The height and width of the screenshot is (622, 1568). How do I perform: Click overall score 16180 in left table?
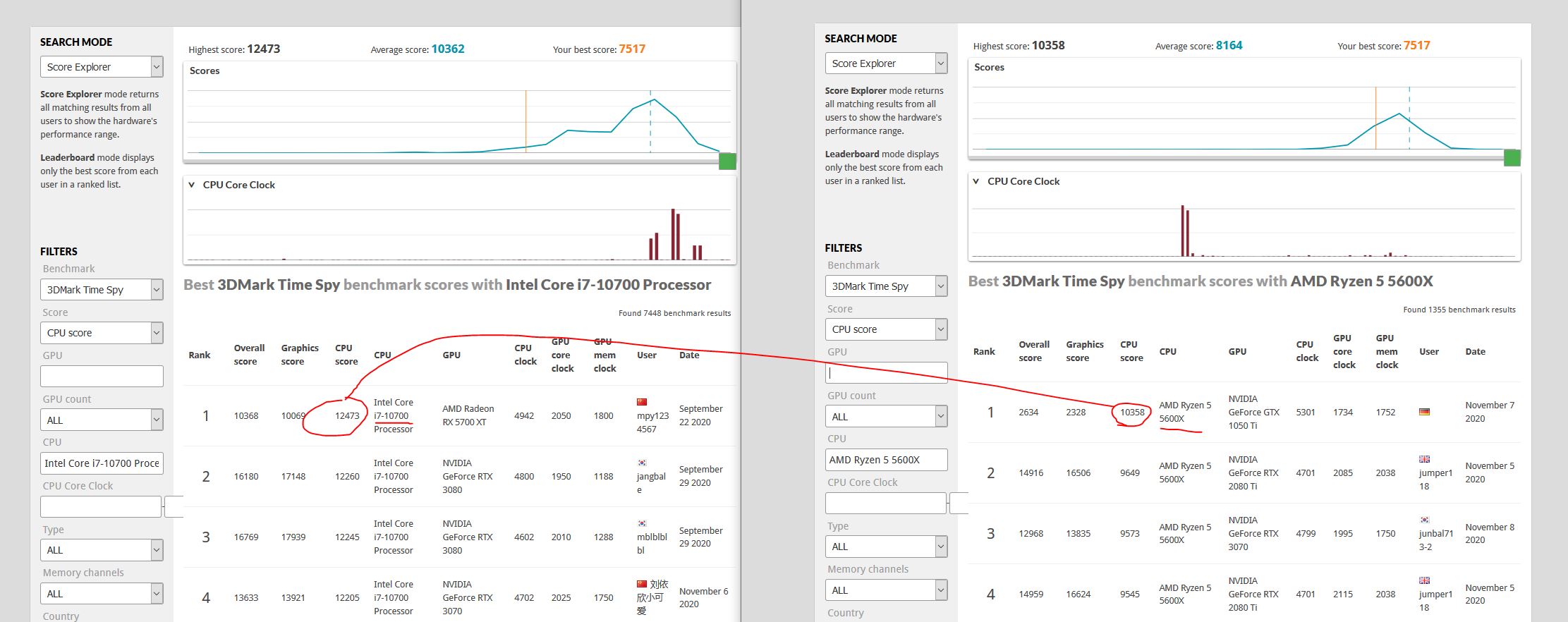click(x=246, y=477)
